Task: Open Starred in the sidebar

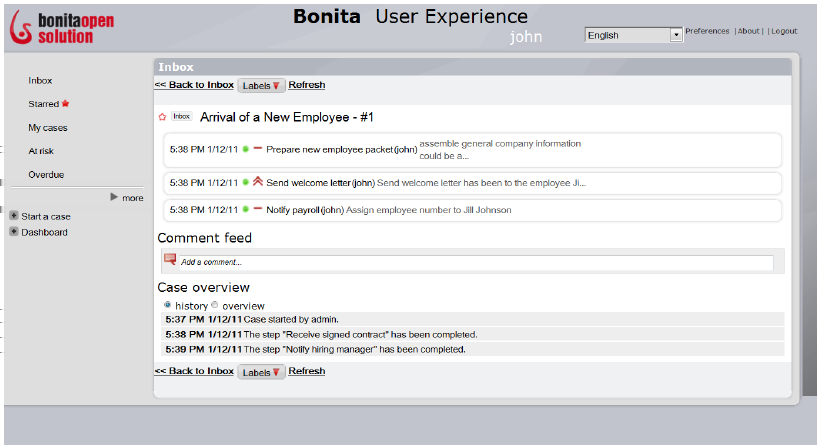Action: click(43, 104)
